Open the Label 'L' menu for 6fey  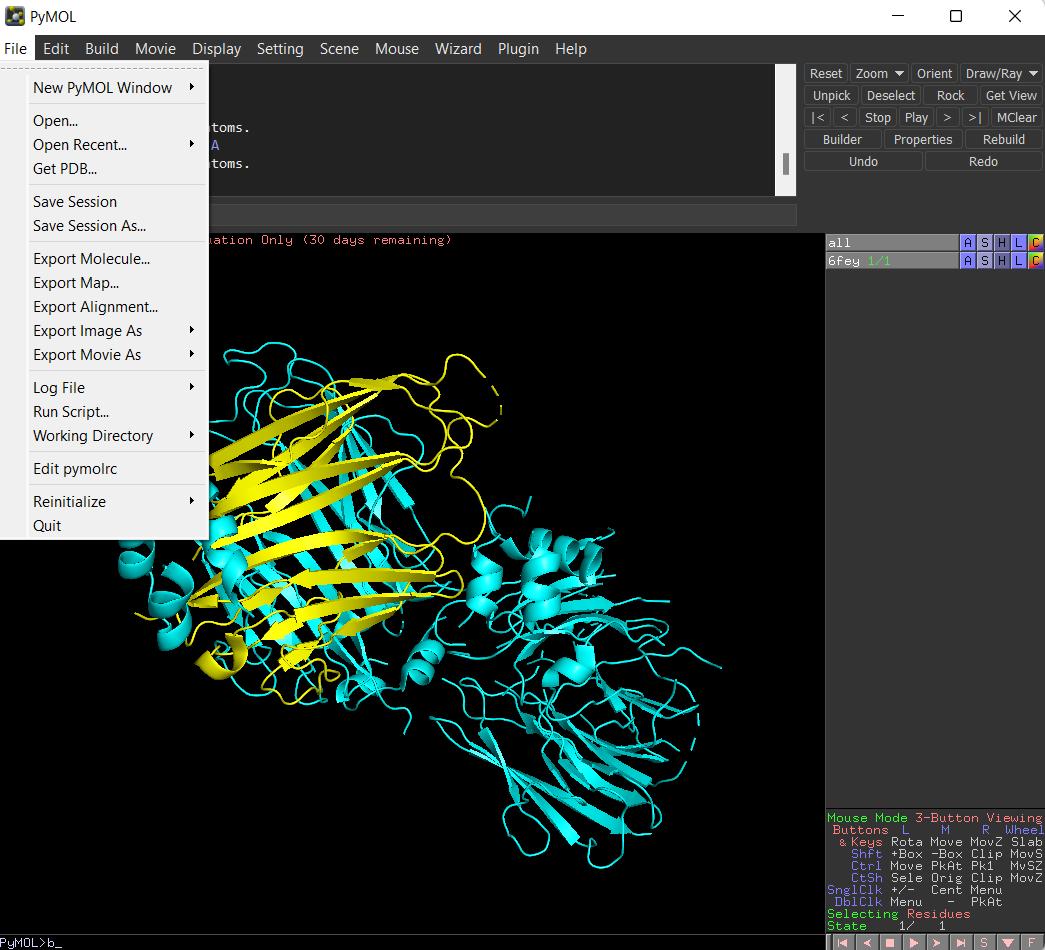(x=1018, y=261)
